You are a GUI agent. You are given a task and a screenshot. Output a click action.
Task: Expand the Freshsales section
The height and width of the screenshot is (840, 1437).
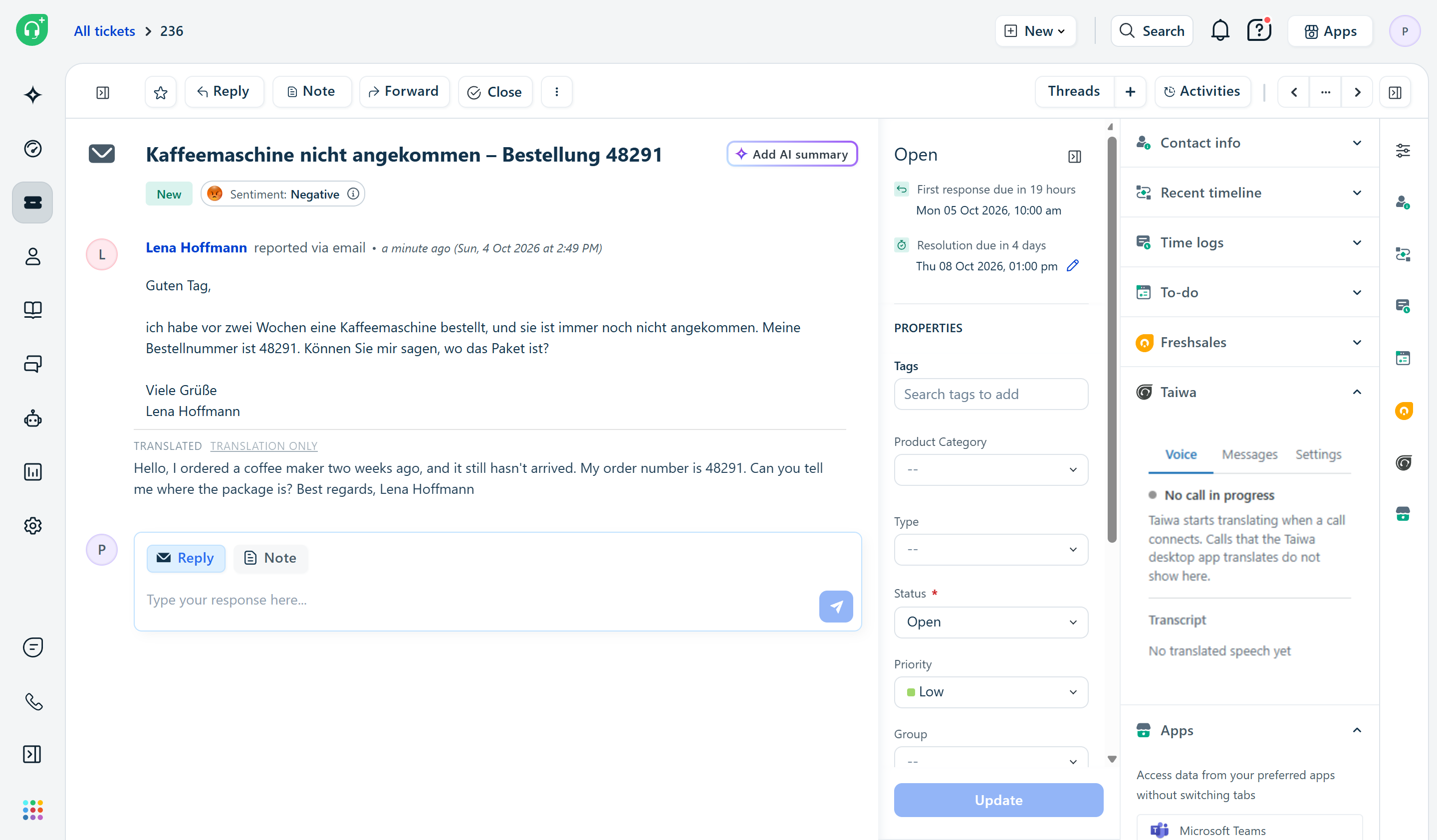tap(1249, 342)
